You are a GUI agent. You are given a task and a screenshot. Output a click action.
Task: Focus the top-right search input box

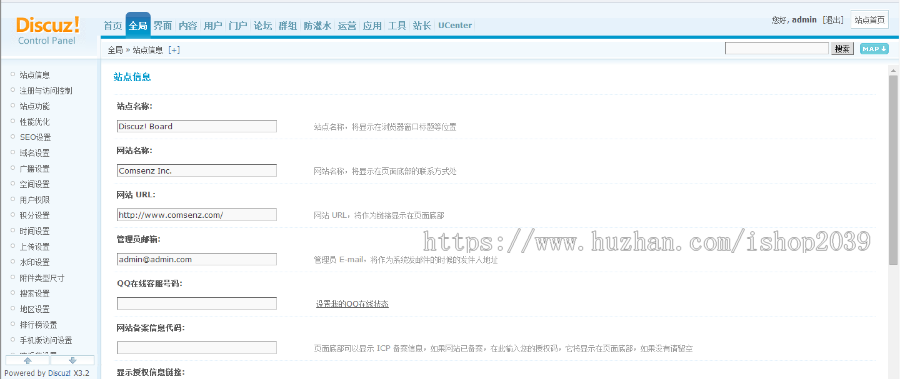point(777,49)
